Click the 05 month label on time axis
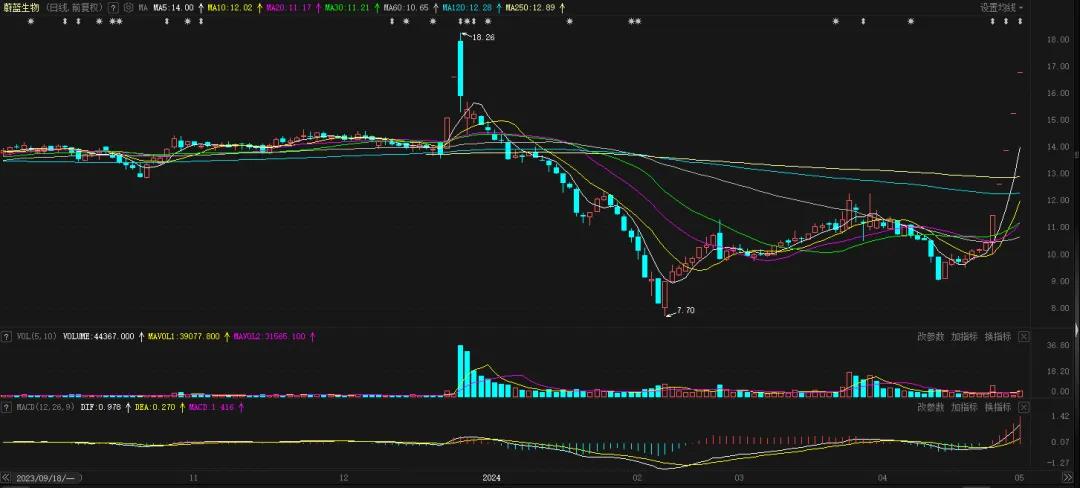The width and height of the screenshot is (1080, 488). tap(1019, 478)
